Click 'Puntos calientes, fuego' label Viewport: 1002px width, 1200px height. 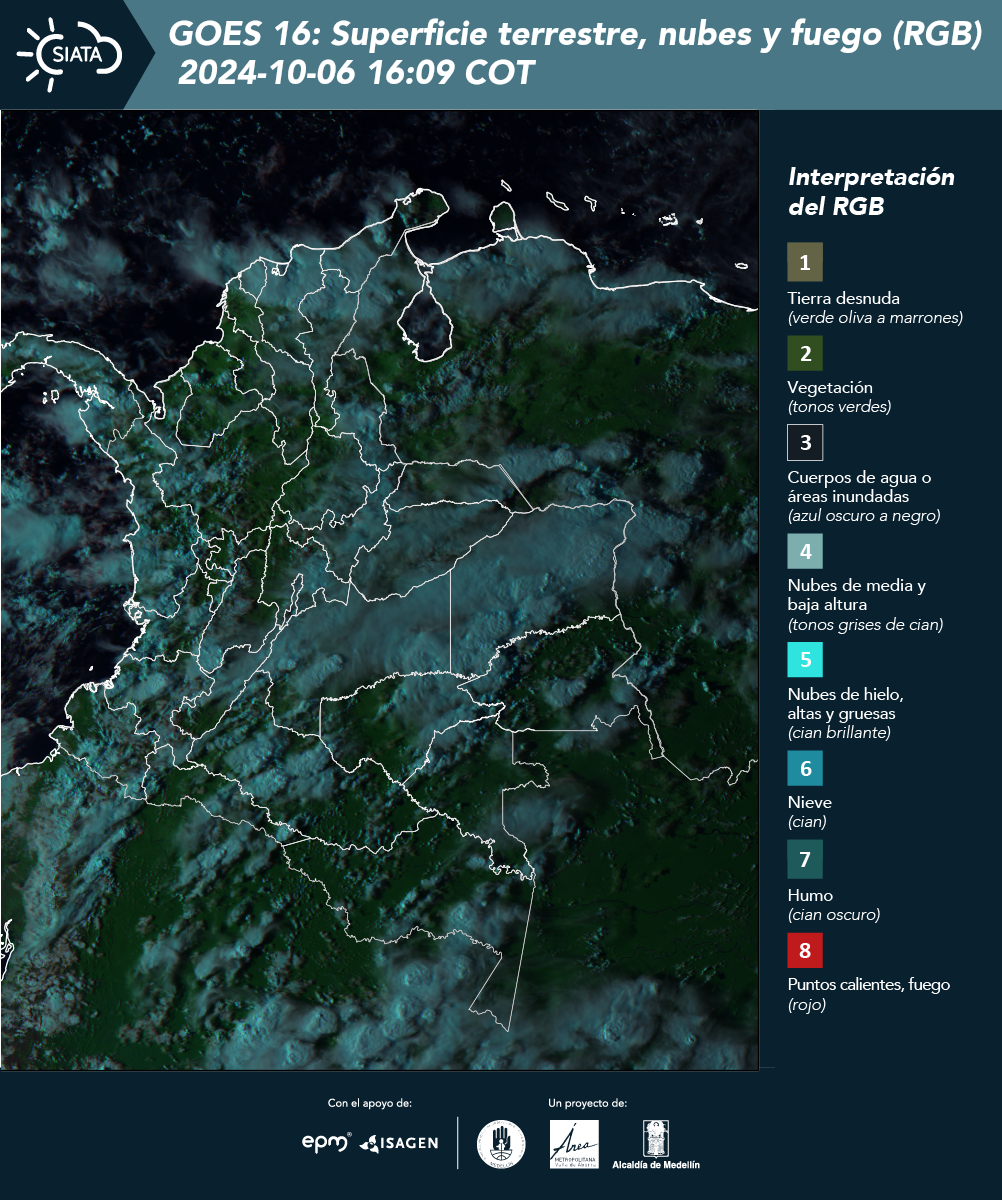[x=868, y=985]
